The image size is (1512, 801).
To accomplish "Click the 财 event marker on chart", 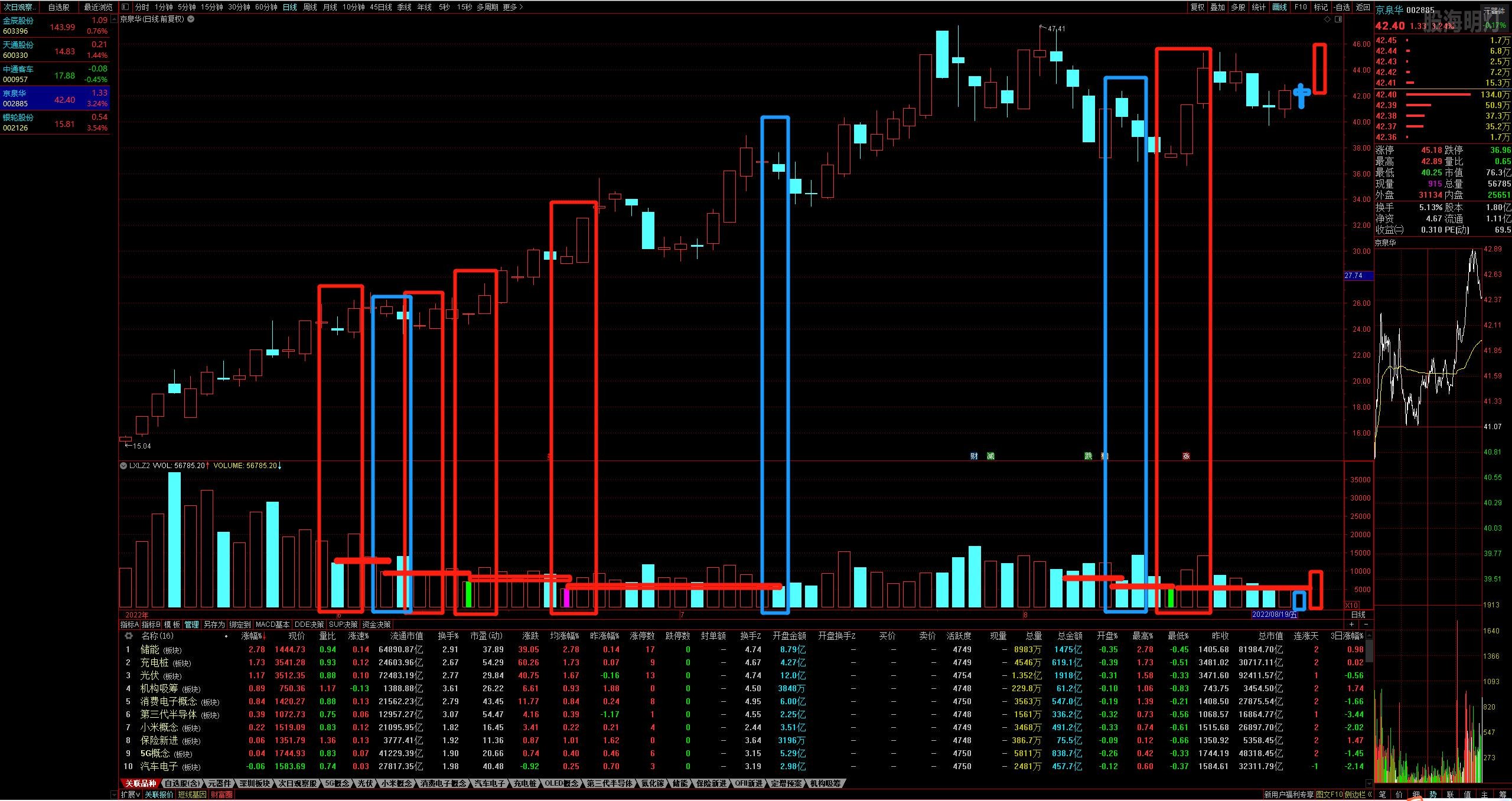I will coord(974,456).
